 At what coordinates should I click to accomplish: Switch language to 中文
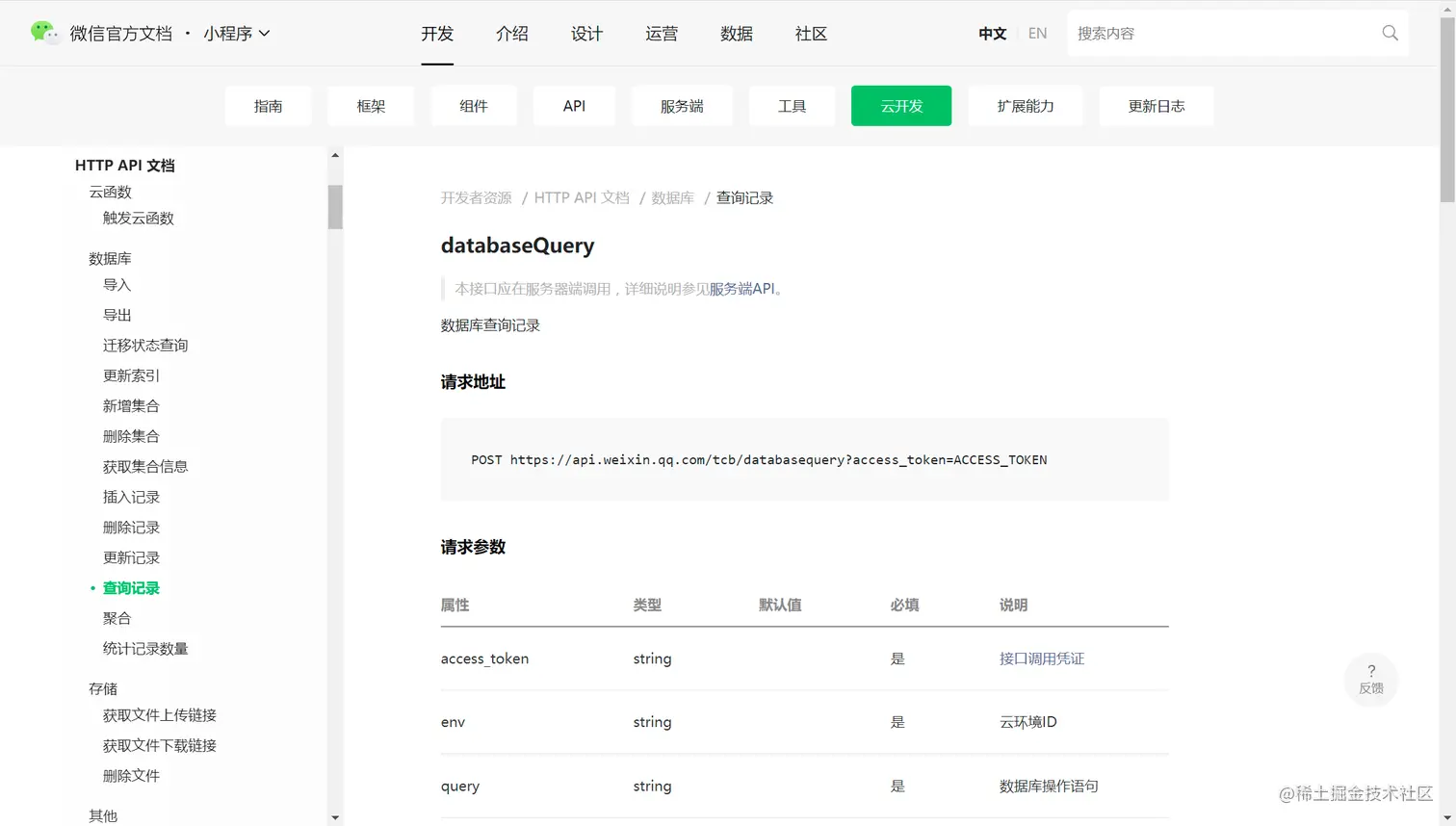coord(992,34)
